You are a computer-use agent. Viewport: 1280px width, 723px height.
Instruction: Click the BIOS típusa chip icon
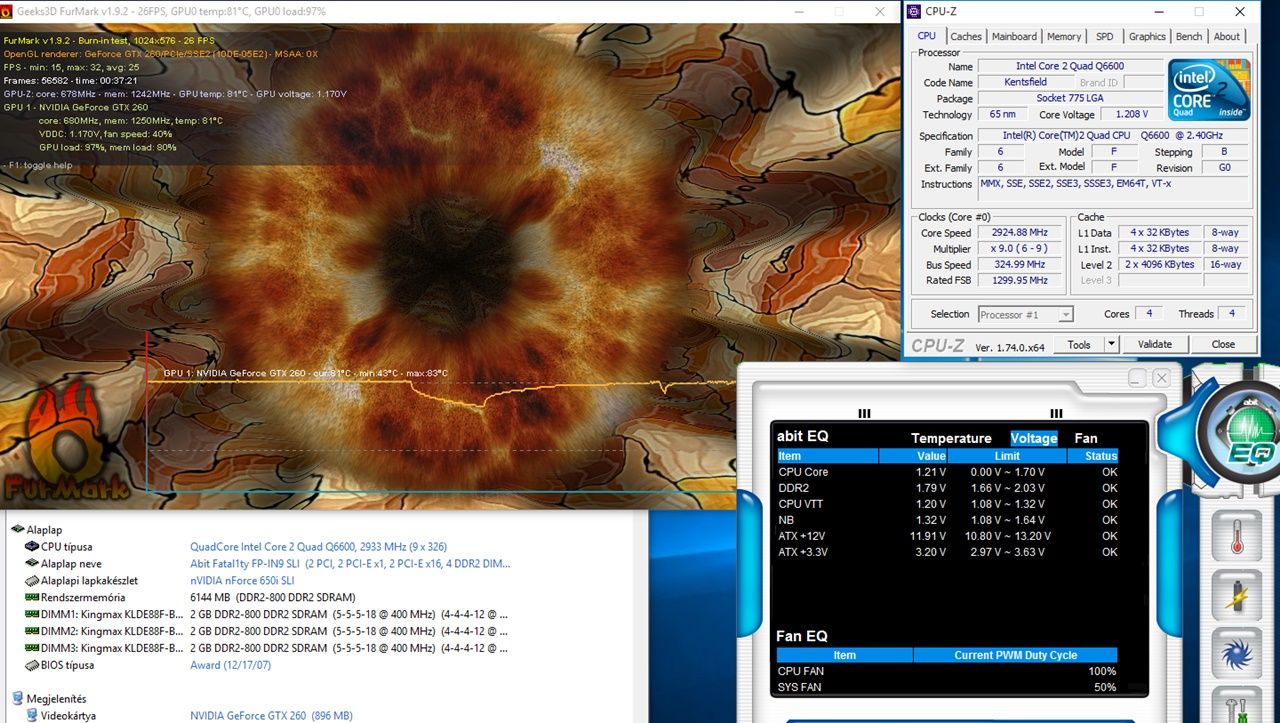[x=32, y=665]
